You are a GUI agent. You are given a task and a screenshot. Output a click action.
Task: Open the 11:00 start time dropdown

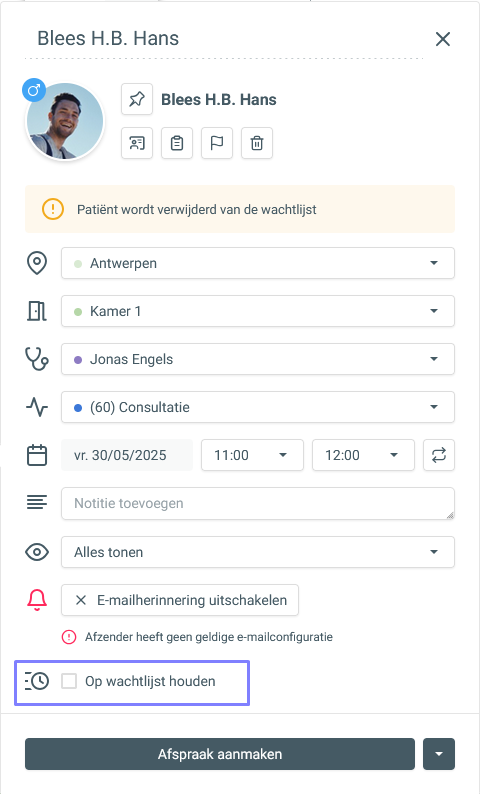(252, 455)
